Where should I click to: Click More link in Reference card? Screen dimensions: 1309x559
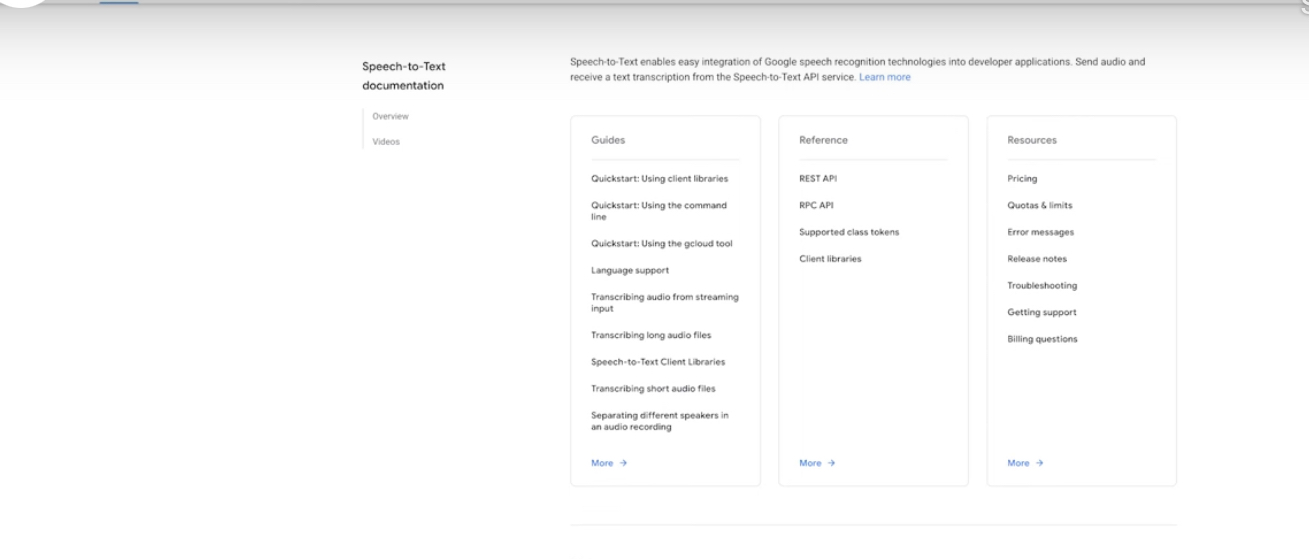pos(817,463)
